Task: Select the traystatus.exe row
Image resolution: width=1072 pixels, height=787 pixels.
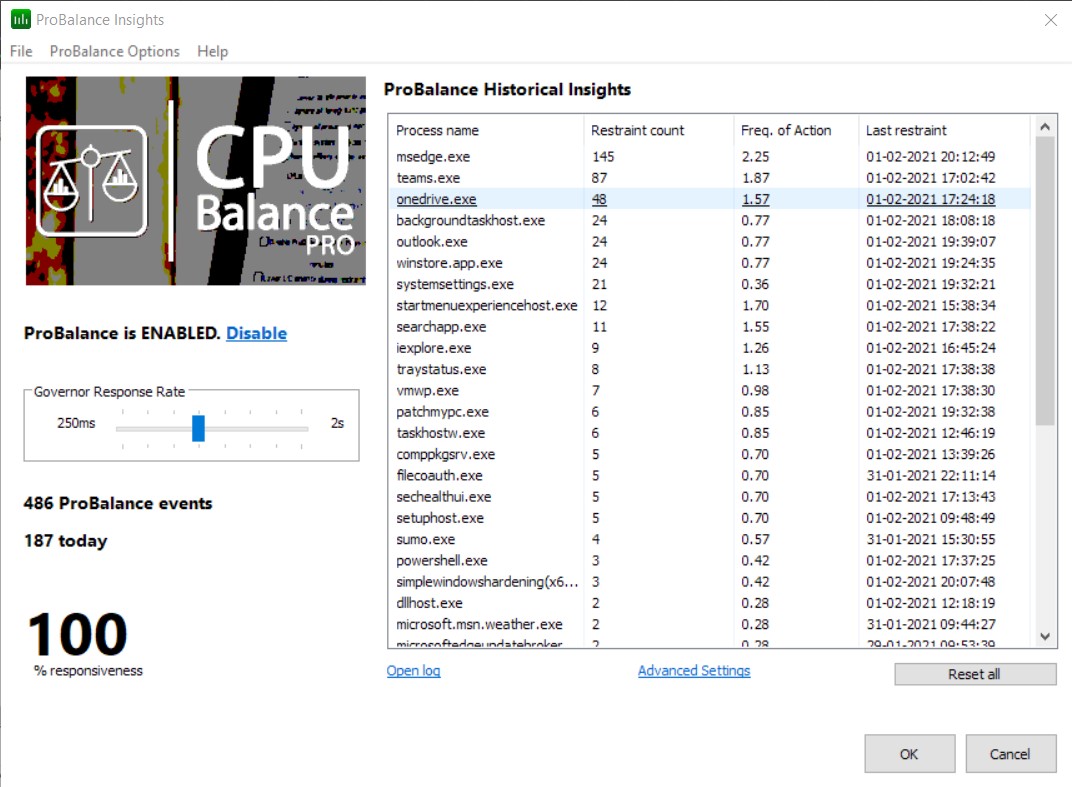Action: (710, 369)
